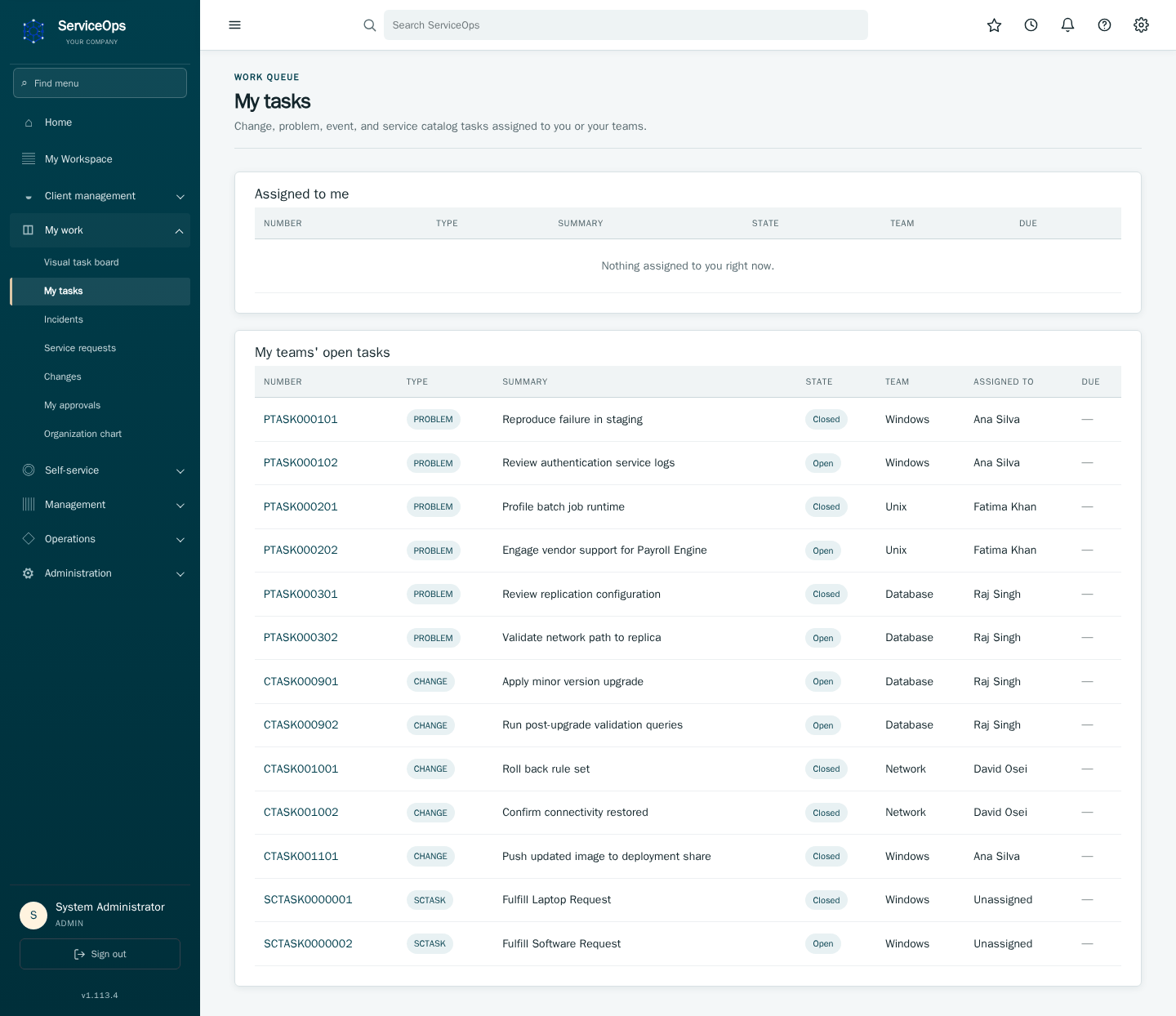Open My approvals menu item
Screen dimensions: 1176x1016
click(100, 405)
